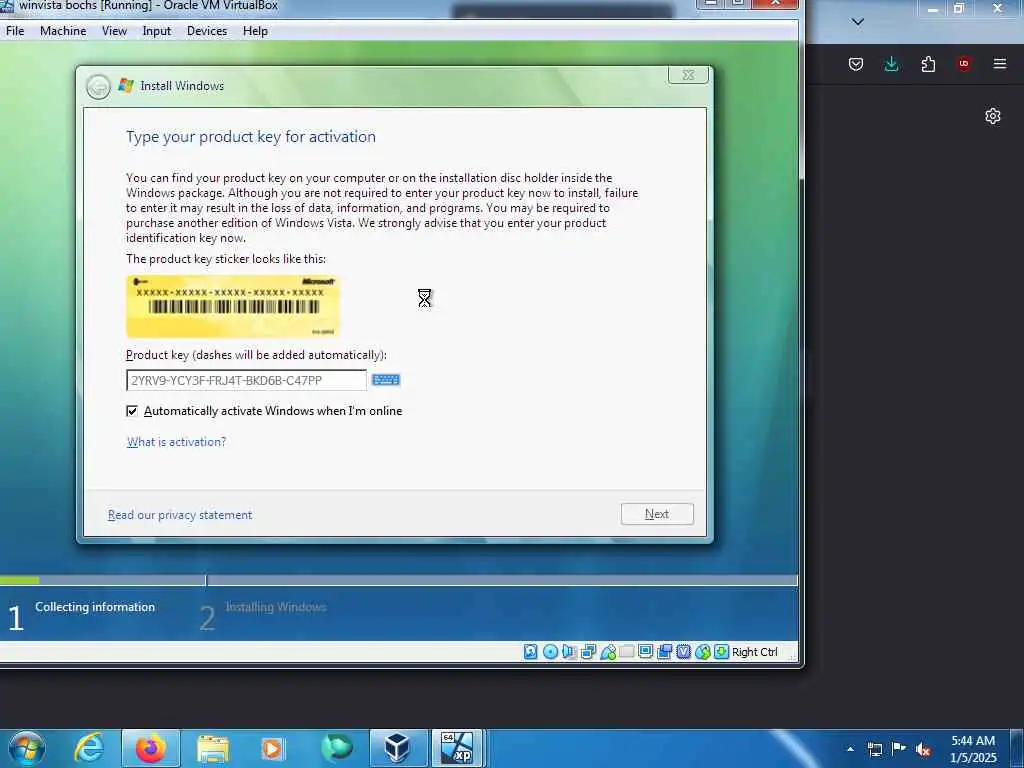Focus the product key input field

click(x=246, y=380)
